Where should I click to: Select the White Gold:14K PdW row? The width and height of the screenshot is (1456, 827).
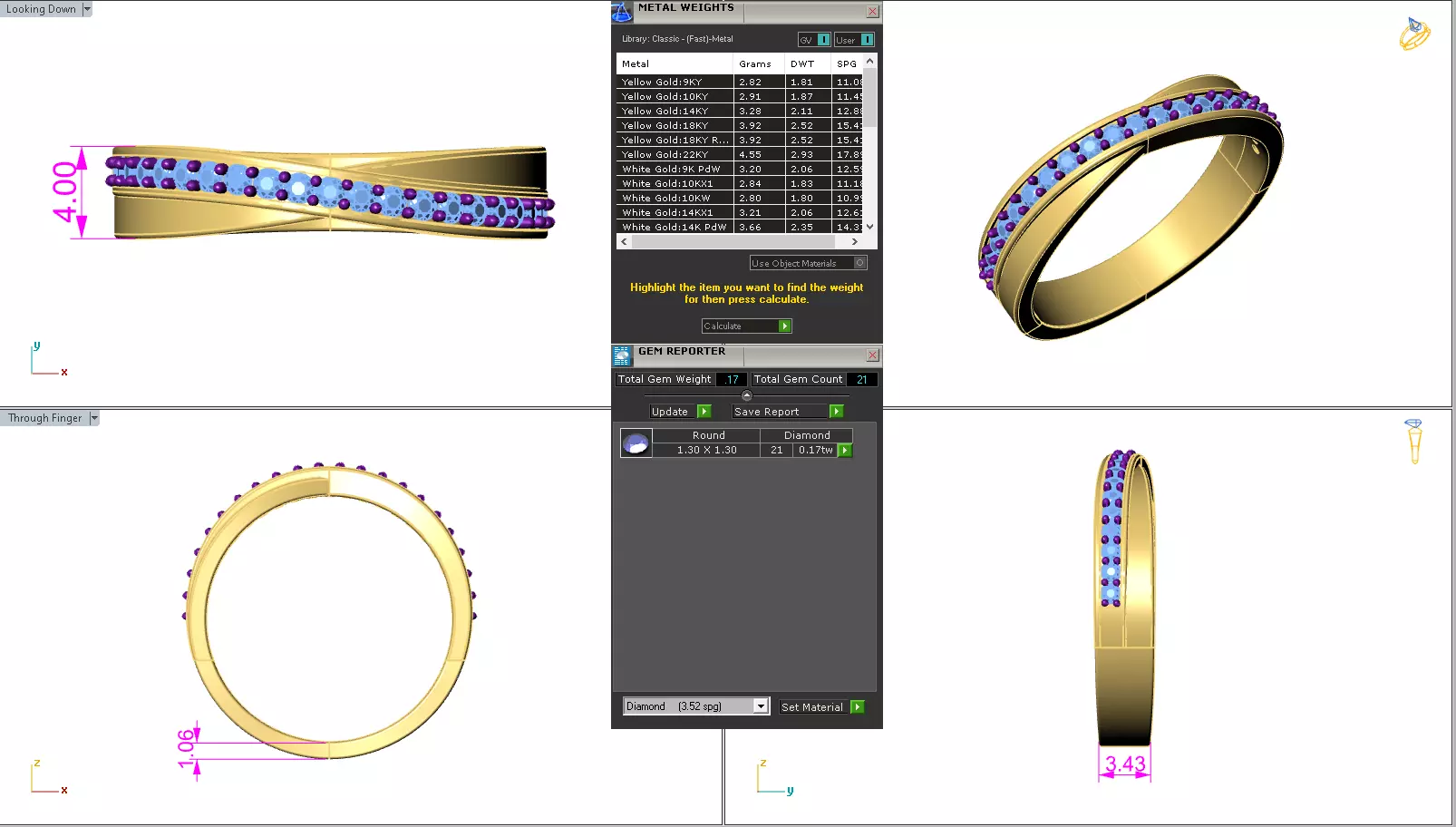click(741, 227)
